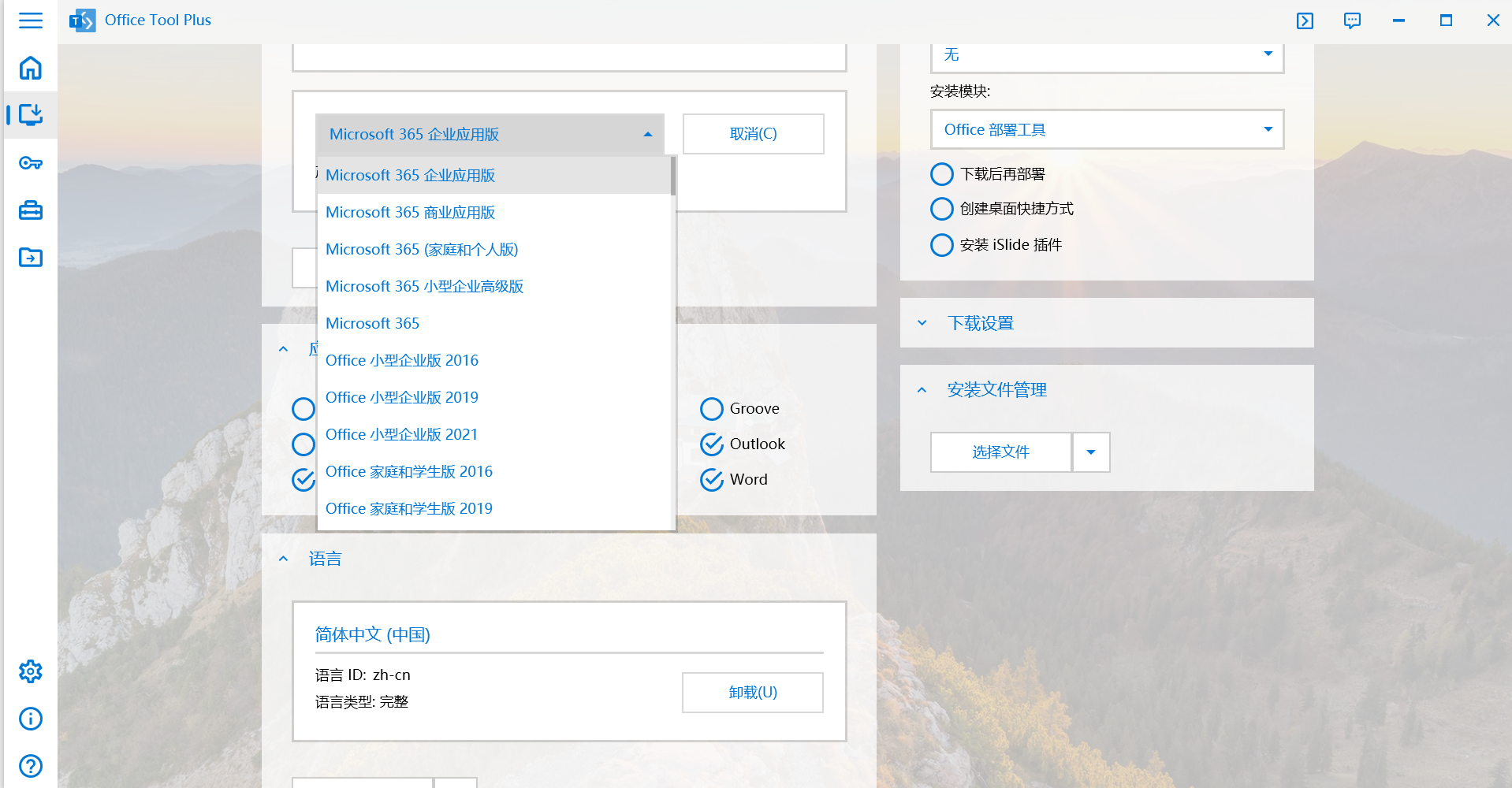
Task: Collapse the Microsoft 365 企业应用版 product combo box
Action: click(x=490, y=134)
